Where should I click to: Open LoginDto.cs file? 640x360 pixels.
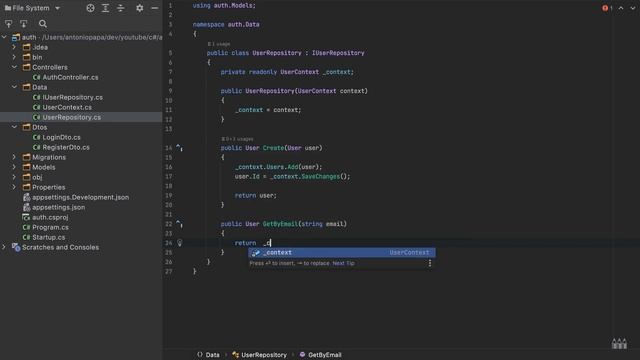click(61, 138)
